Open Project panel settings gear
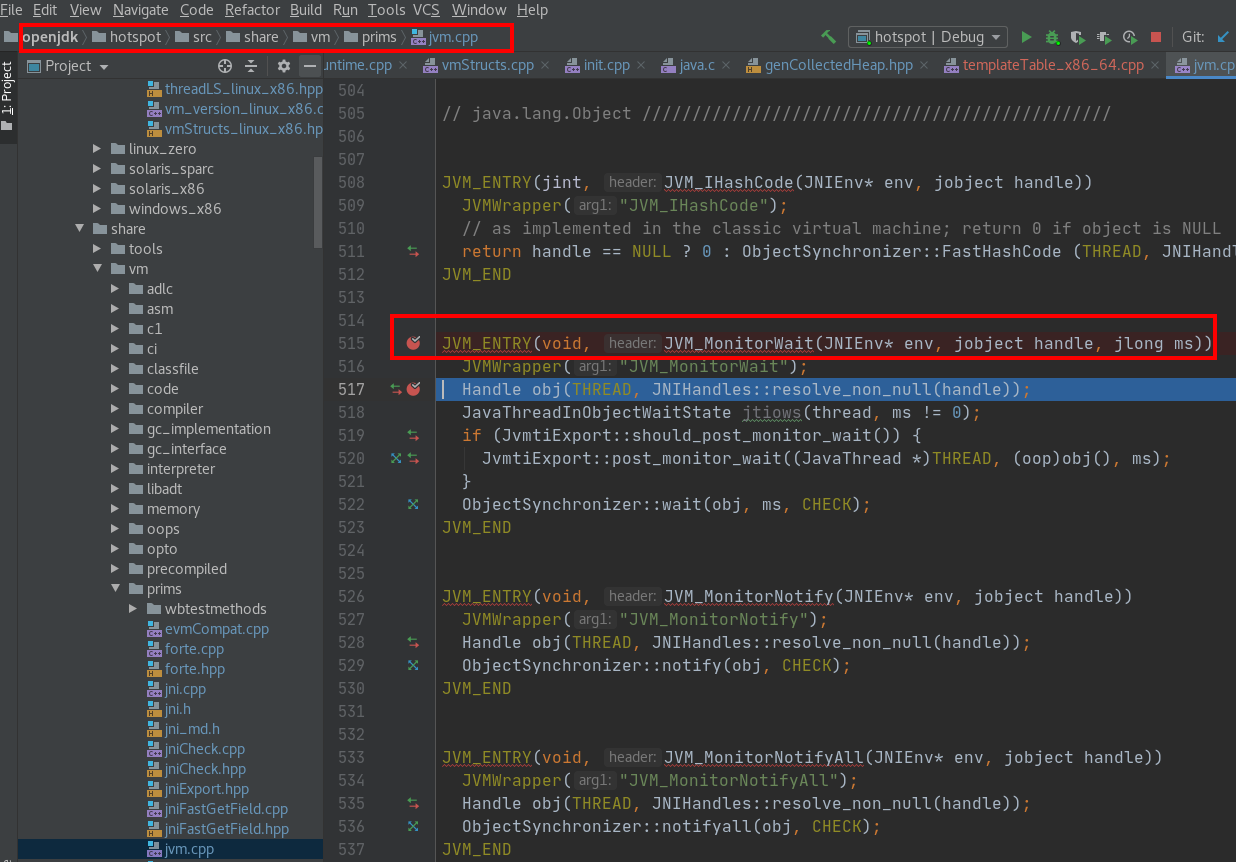This screenshot has height=862, width=1236. [284, 66]
